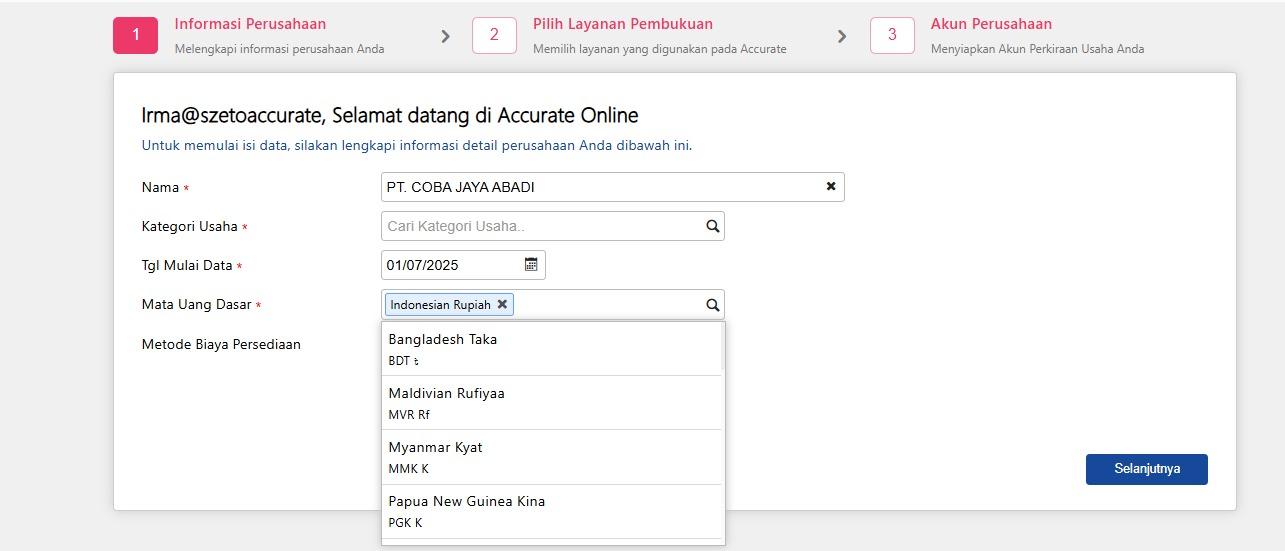Viewport: 1285px width, 551px height.
Task: Click the MMK K currency code text
Action: 408,469
